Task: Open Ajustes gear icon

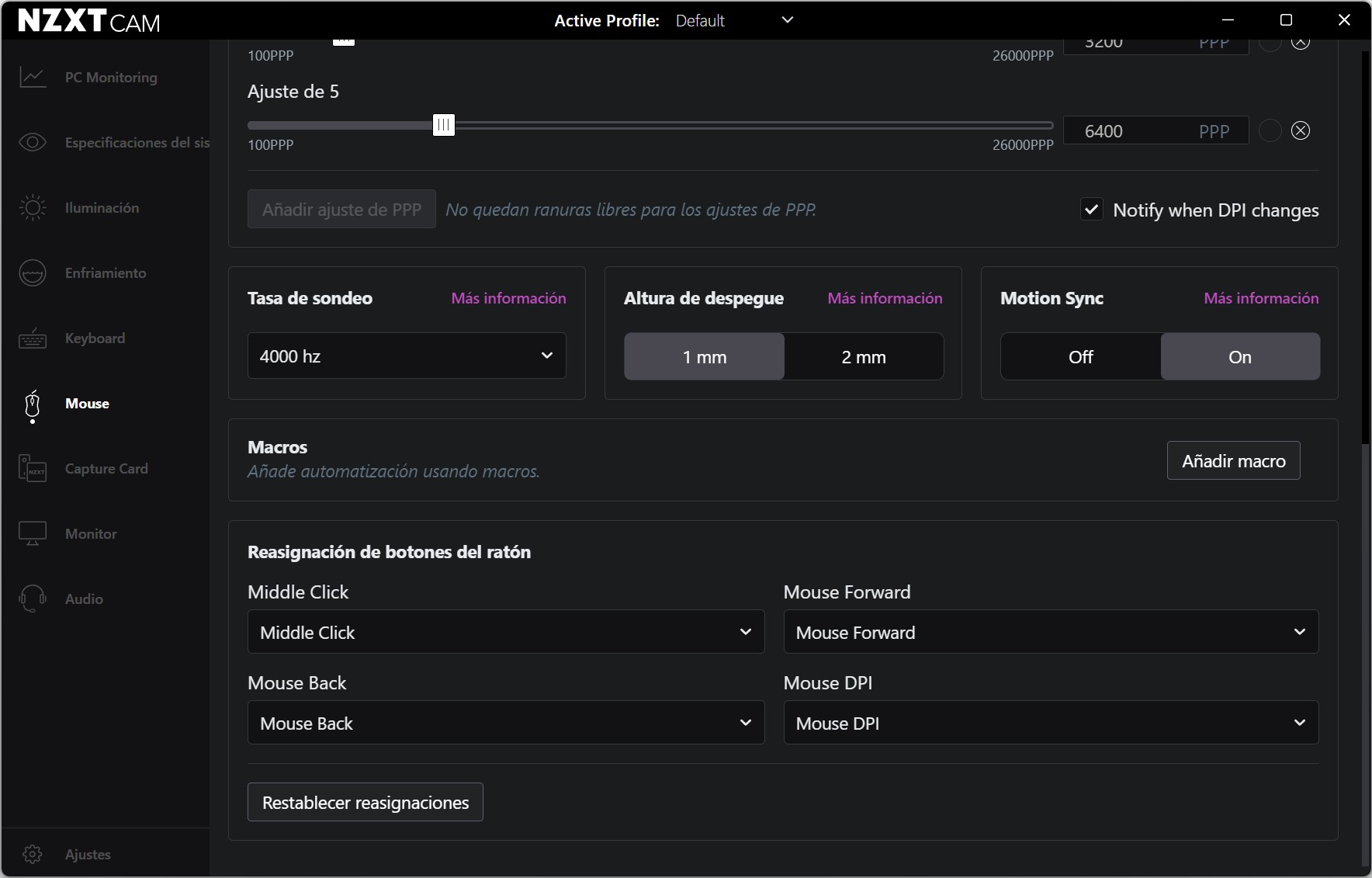Action: [x=33, y=854]
